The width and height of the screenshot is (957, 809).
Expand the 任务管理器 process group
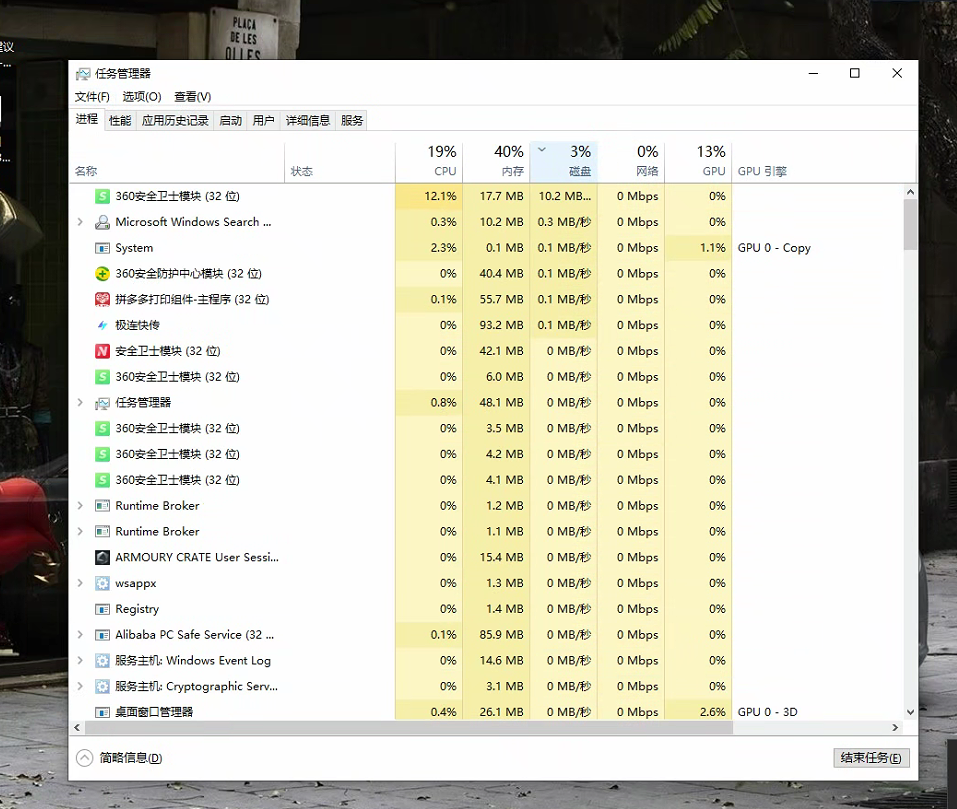coord(80,402)
